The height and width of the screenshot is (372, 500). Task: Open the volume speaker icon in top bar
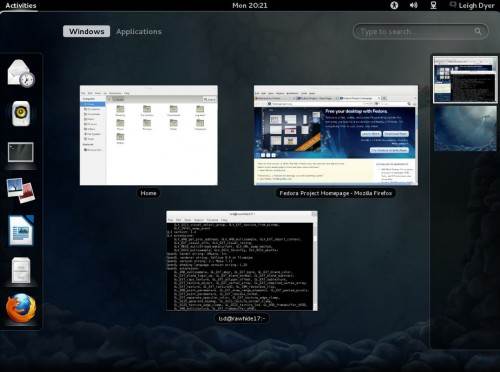413,5
